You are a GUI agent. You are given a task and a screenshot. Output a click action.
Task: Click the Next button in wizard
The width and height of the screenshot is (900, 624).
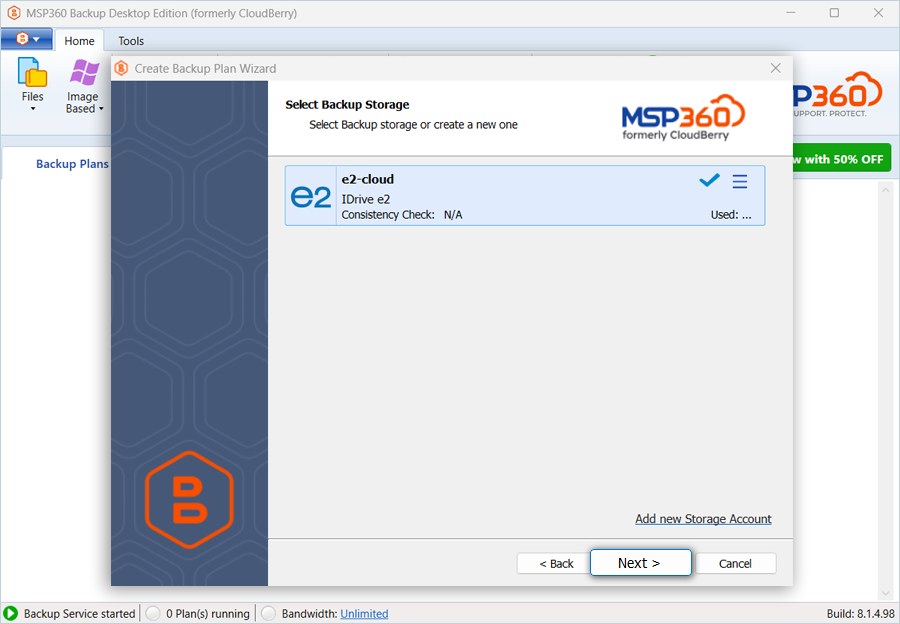click(x=640, y=563)
